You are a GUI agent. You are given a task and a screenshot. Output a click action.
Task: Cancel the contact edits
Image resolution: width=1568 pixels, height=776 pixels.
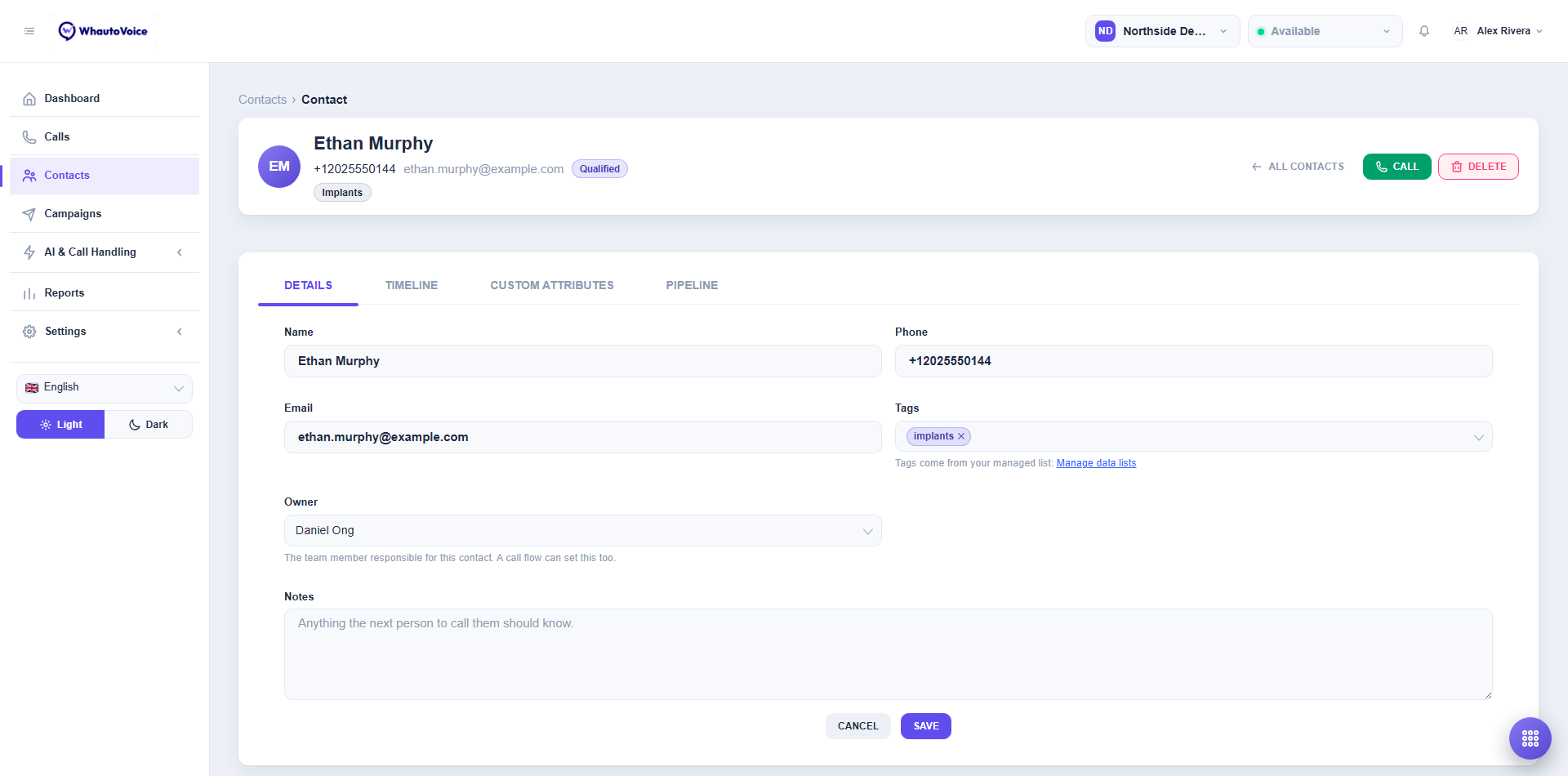point(858,726)
